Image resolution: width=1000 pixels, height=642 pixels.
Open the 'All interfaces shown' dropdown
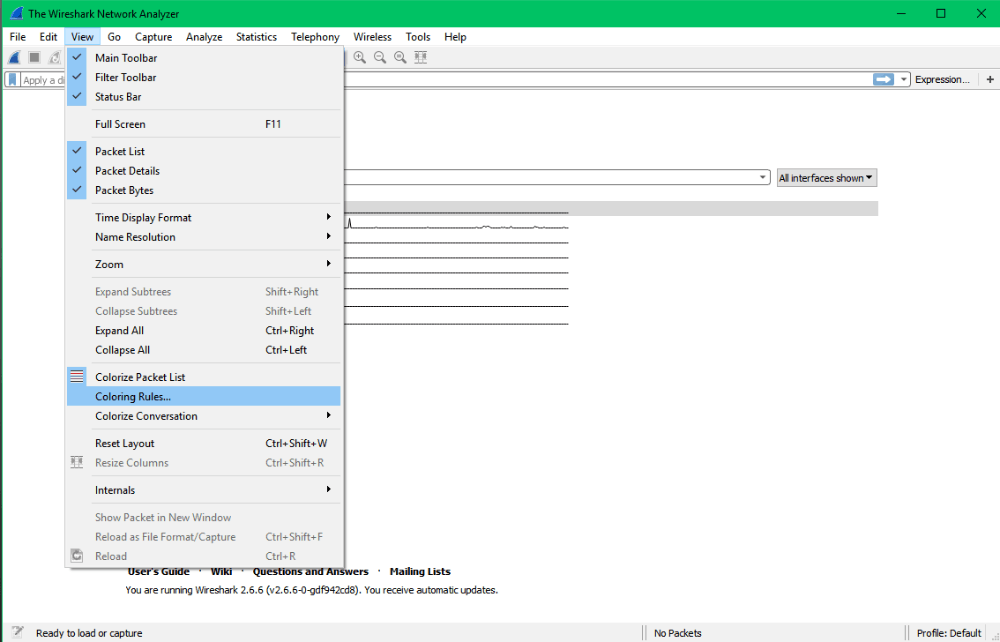(x=827, y=178)
